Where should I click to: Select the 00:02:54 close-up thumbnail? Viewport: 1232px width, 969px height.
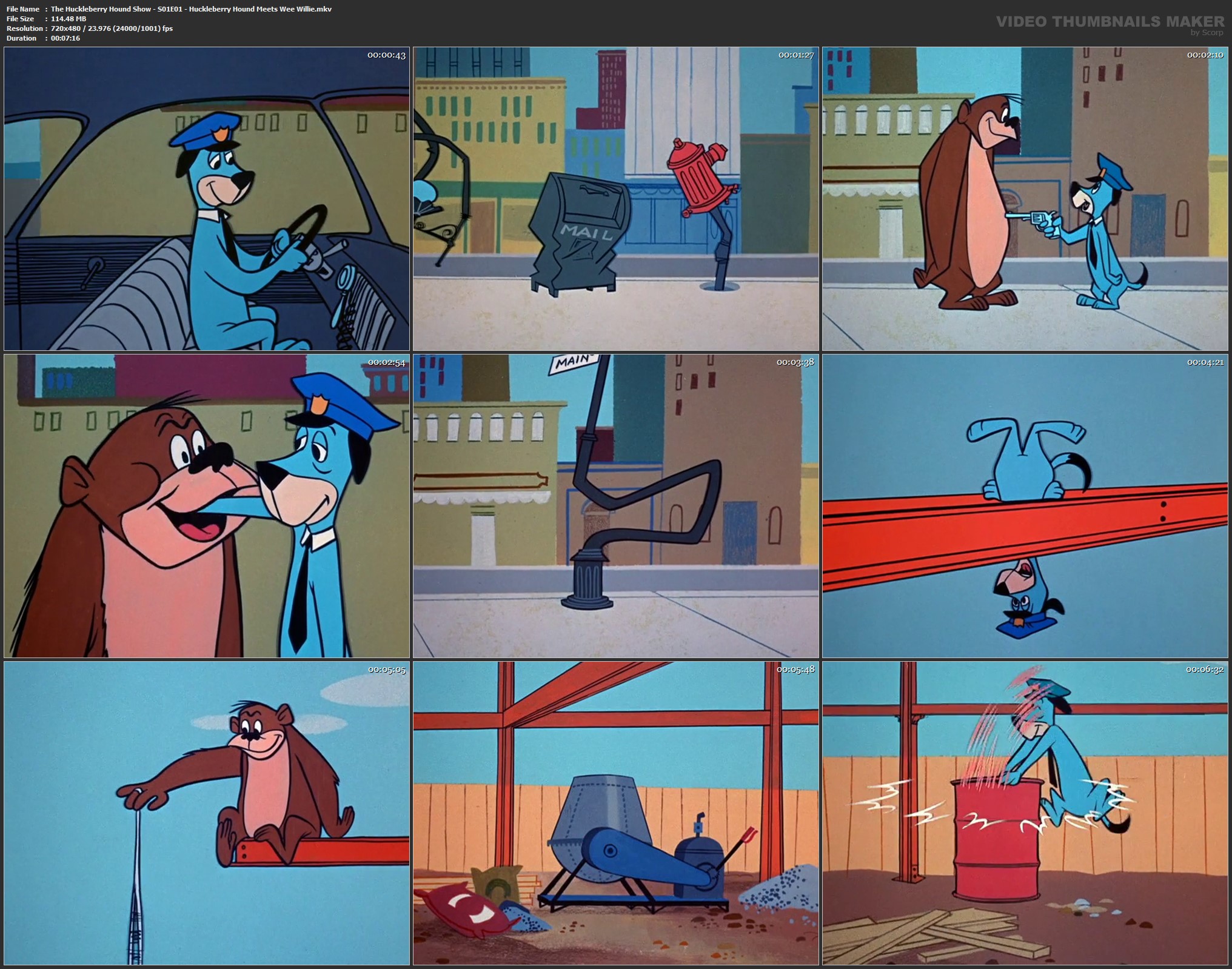[x=206, y=506]
